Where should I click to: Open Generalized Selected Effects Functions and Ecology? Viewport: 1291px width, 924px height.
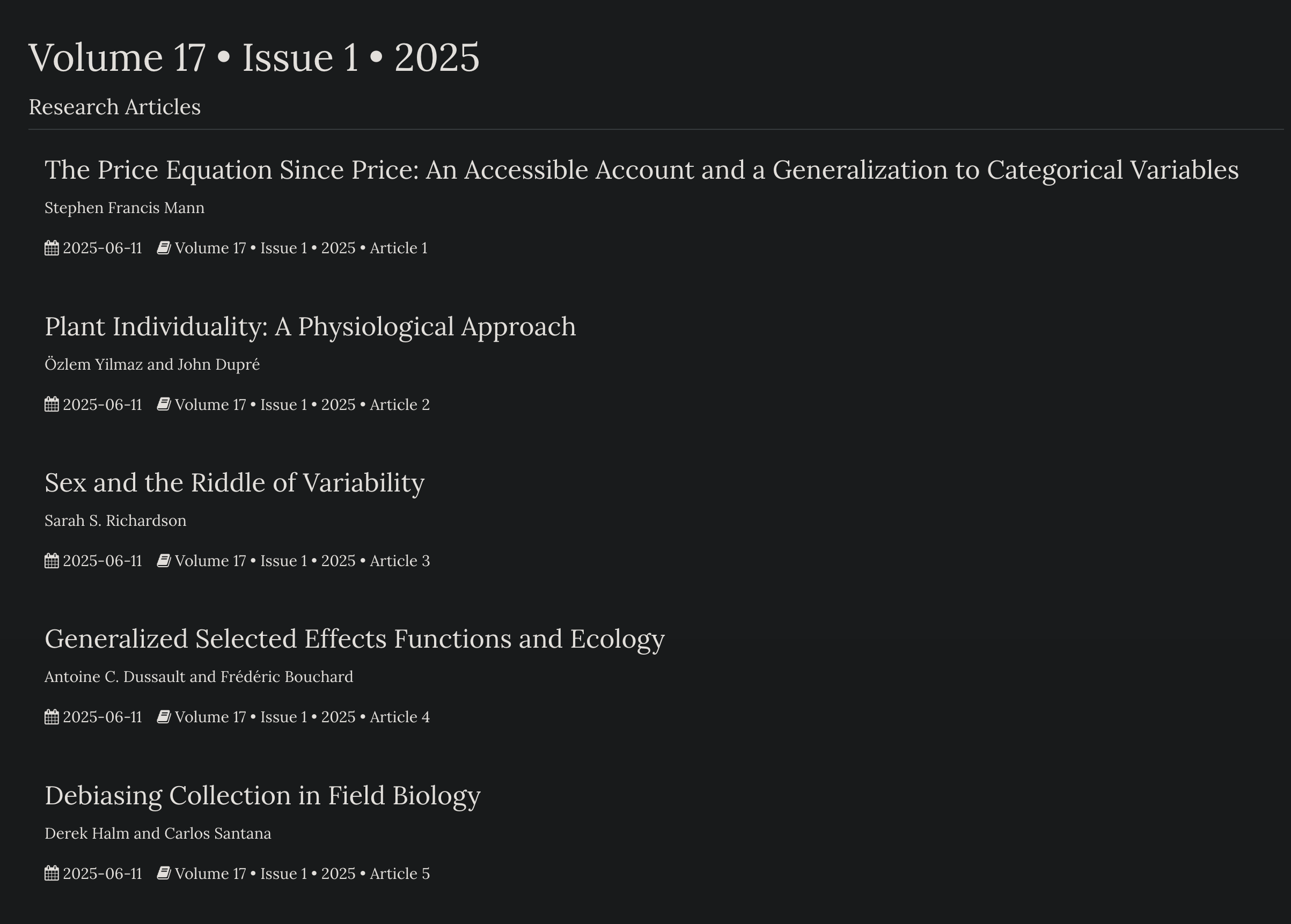pos(355,639)
